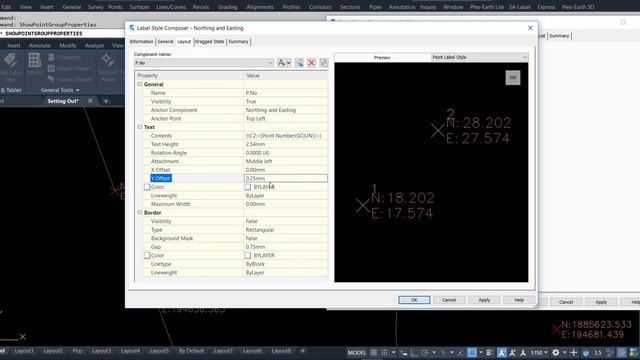Collapse the Border property group
Viewport: 640px width, 360px height.
point(140,213)
